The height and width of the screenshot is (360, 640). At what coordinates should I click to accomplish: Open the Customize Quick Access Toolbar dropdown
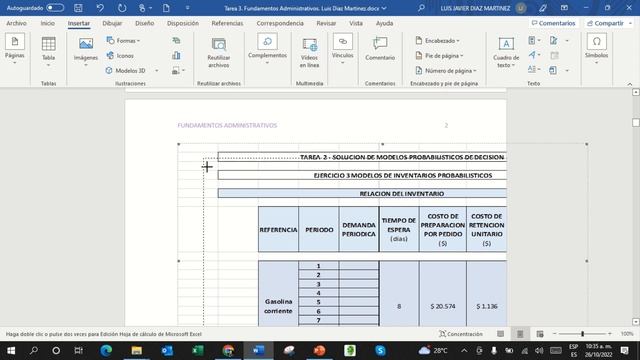pos(187,8)
